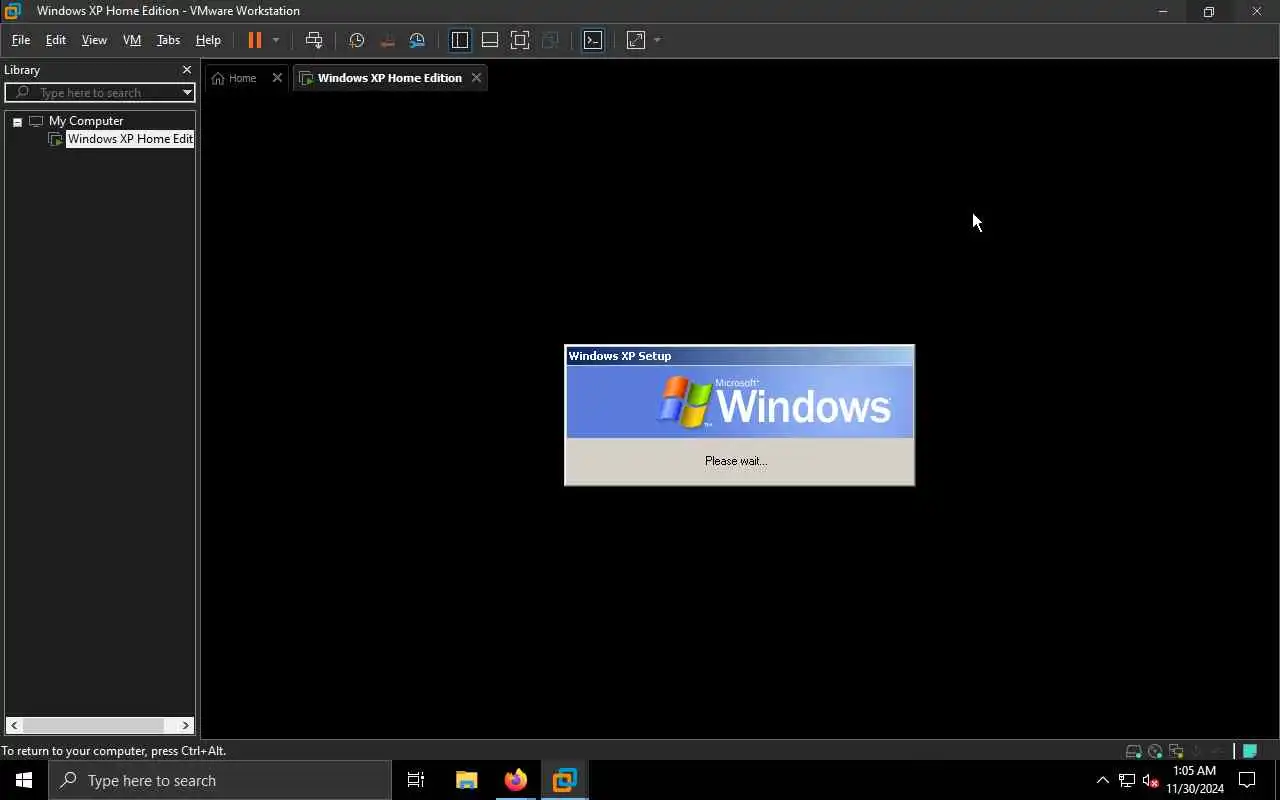1280x800 pixels.
Task: Click the VMware Workstation taskbar icon
Action: (x=564, y=780)
